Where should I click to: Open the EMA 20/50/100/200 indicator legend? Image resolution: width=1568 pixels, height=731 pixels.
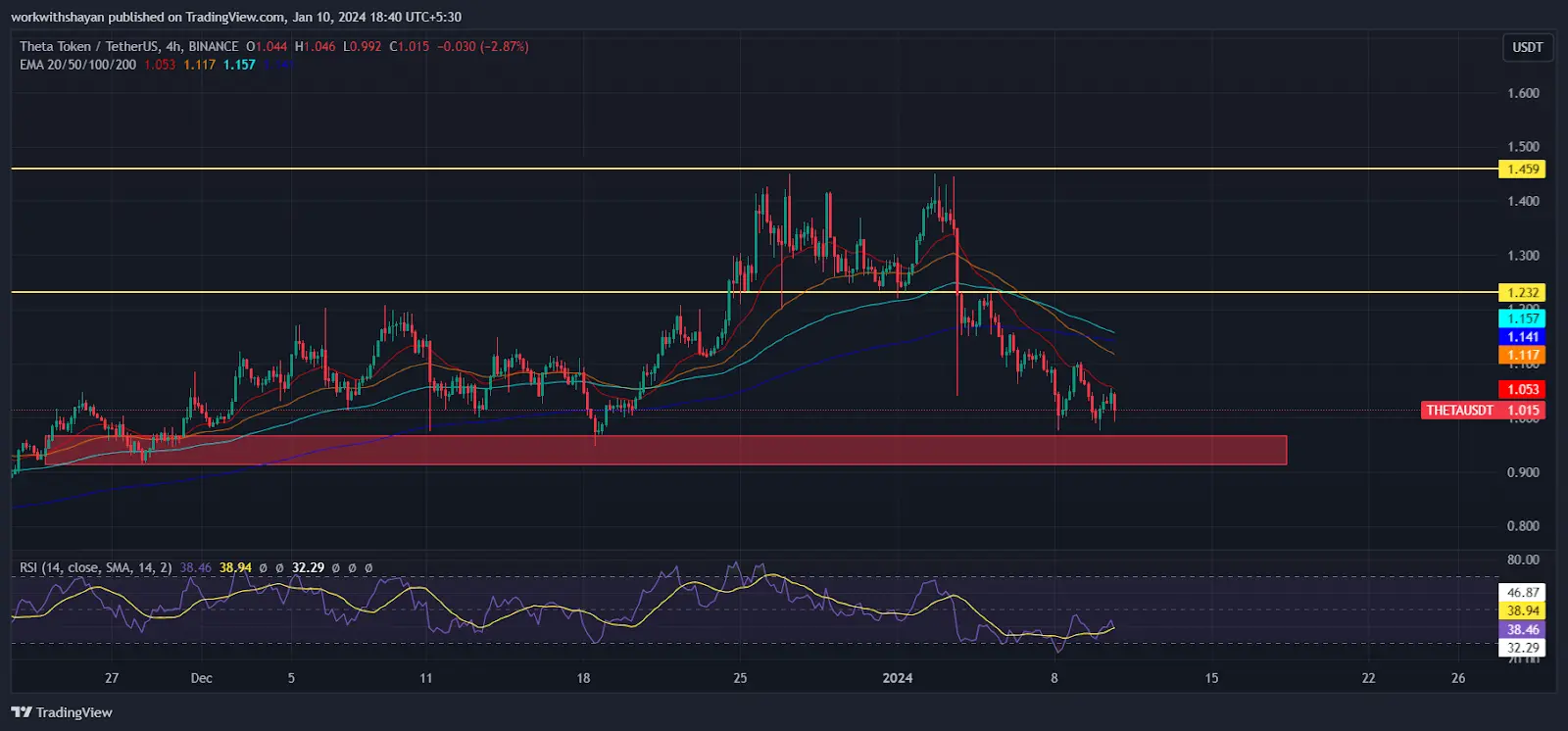[x=77, y=65]
